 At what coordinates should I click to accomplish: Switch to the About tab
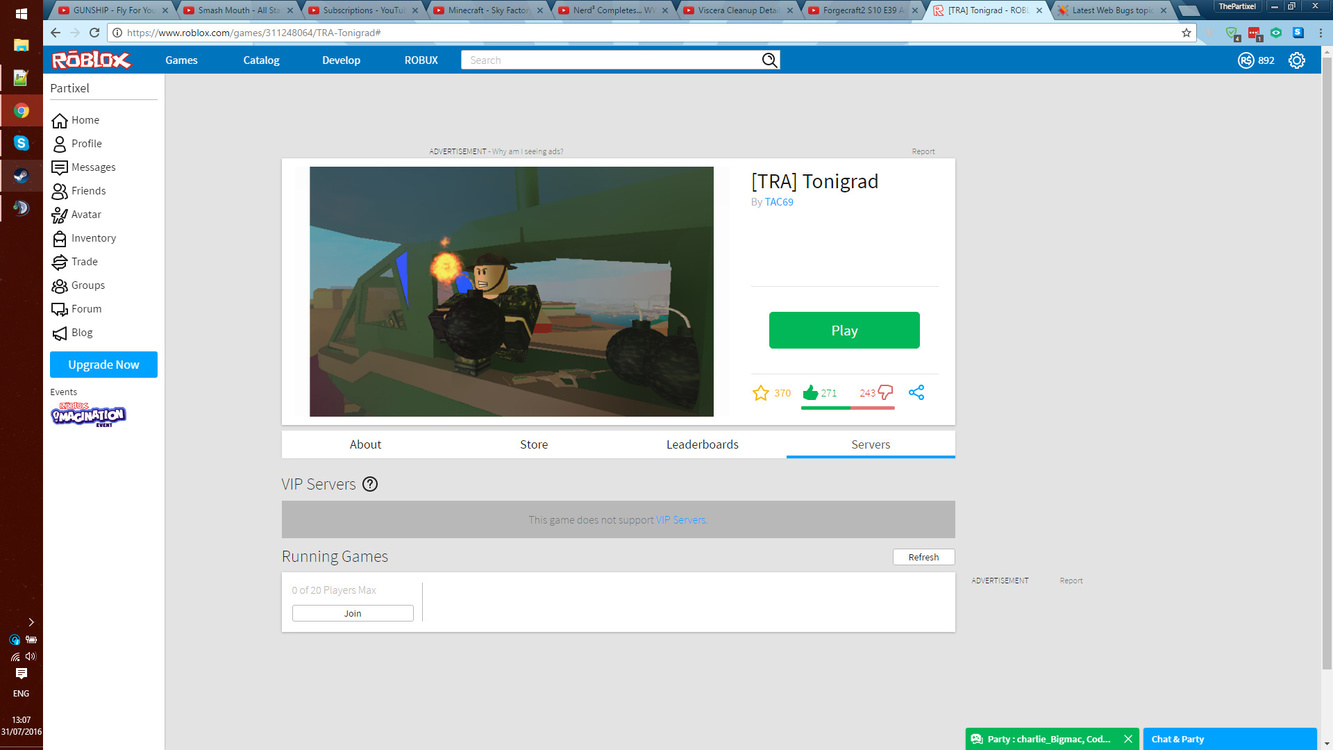tap(365, 445)
